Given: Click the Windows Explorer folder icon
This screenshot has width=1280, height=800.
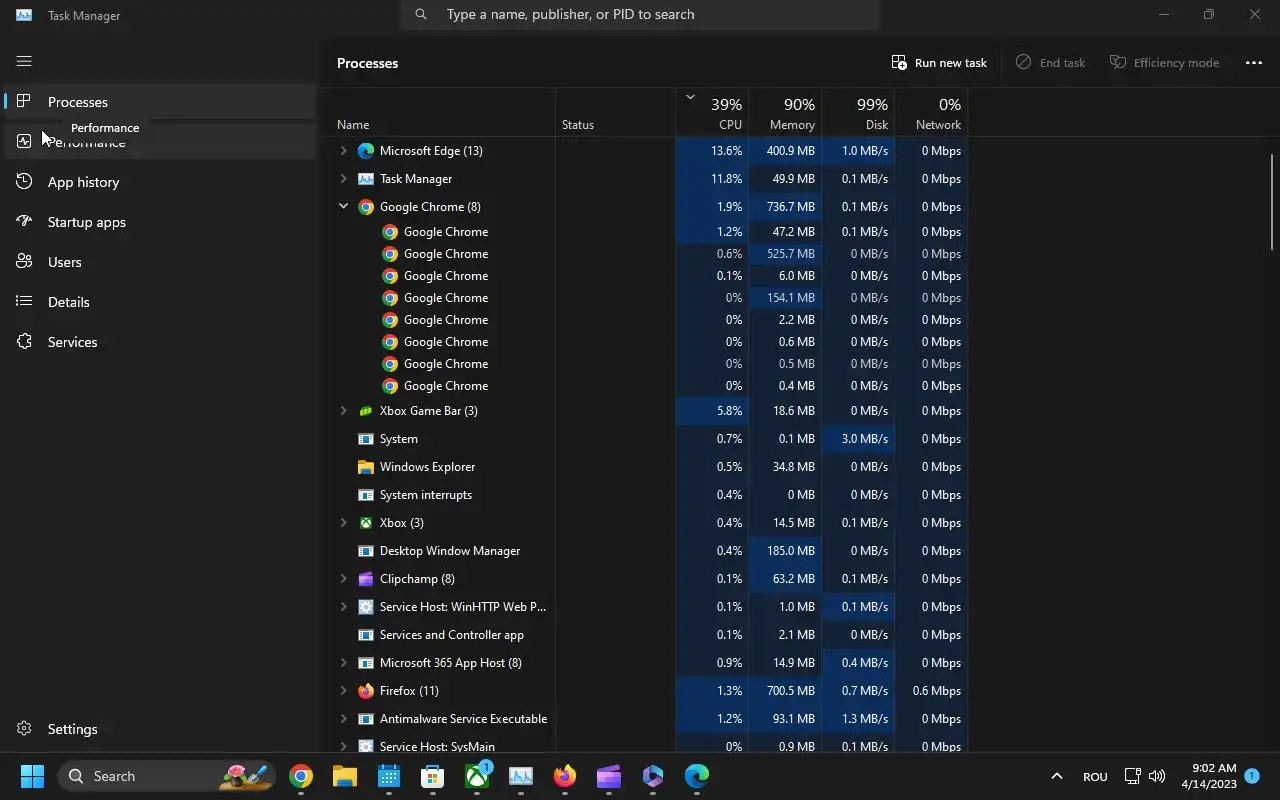Looking at the screenshot, I should (x=366, y=467).
